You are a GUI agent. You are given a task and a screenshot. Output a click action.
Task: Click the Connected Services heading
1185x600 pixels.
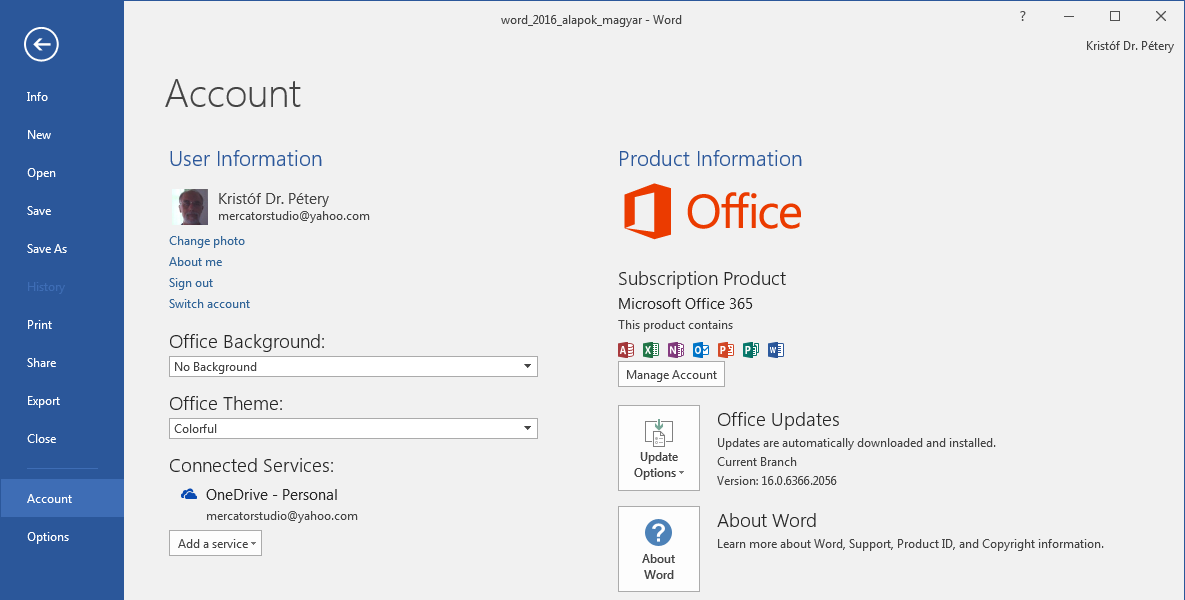click(252, 465)
